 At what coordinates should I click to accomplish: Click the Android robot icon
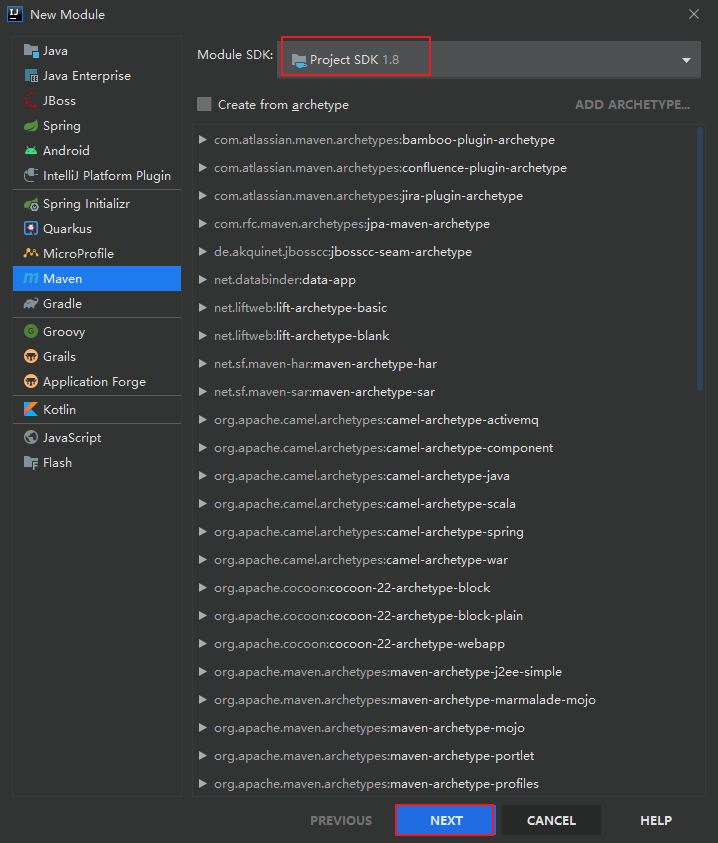(x=31, y=151)
